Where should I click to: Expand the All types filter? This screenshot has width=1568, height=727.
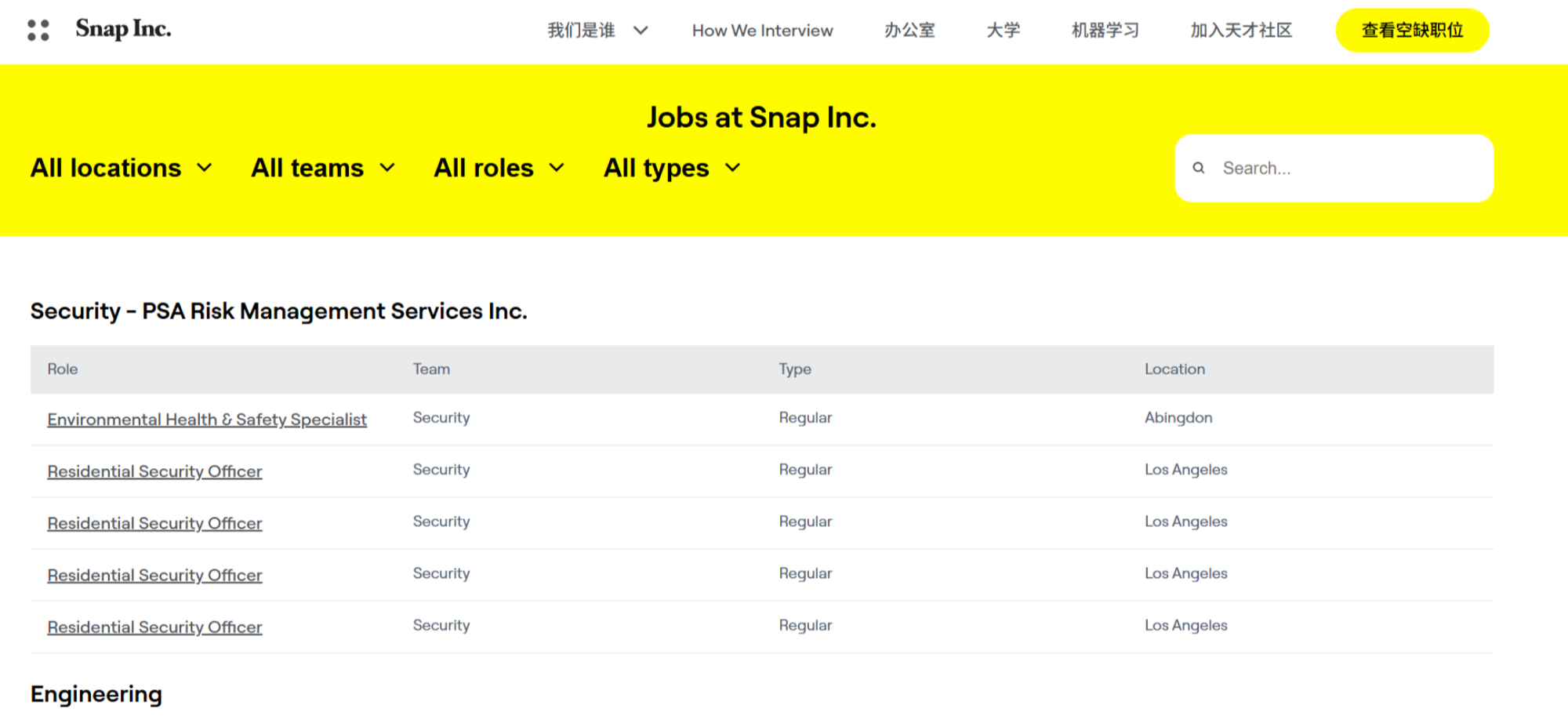pos(671,168)
